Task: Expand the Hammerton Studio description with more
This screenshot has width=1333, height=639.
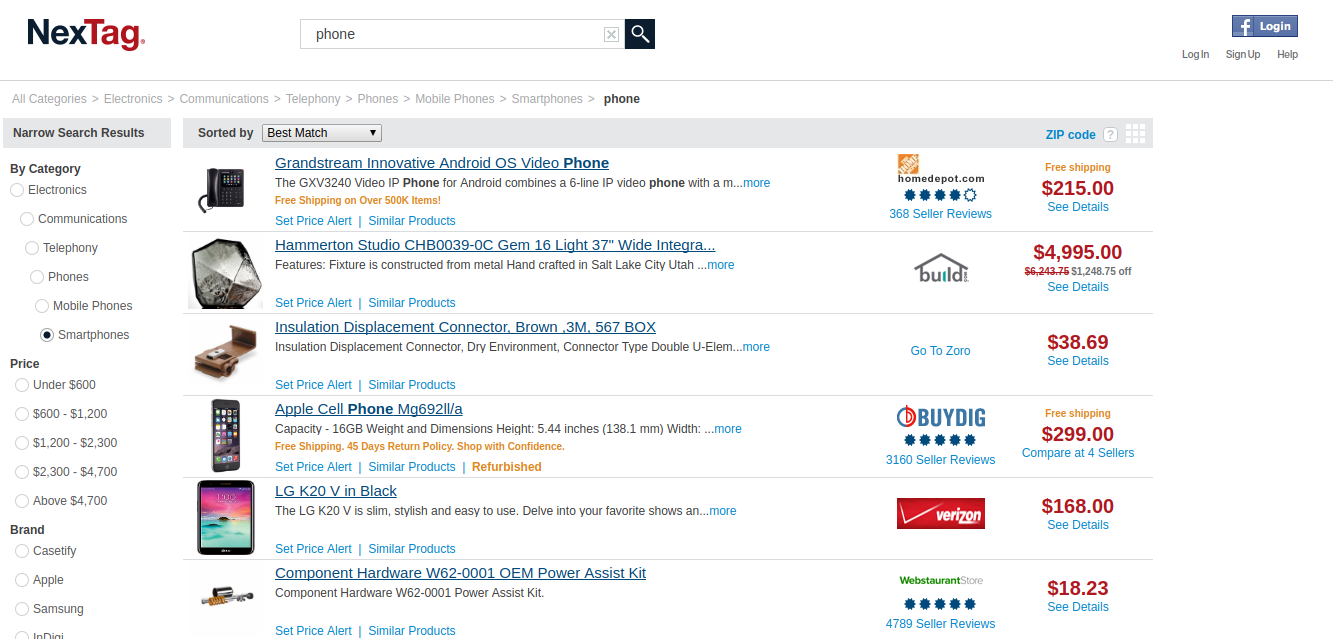Action: [720, 265]
